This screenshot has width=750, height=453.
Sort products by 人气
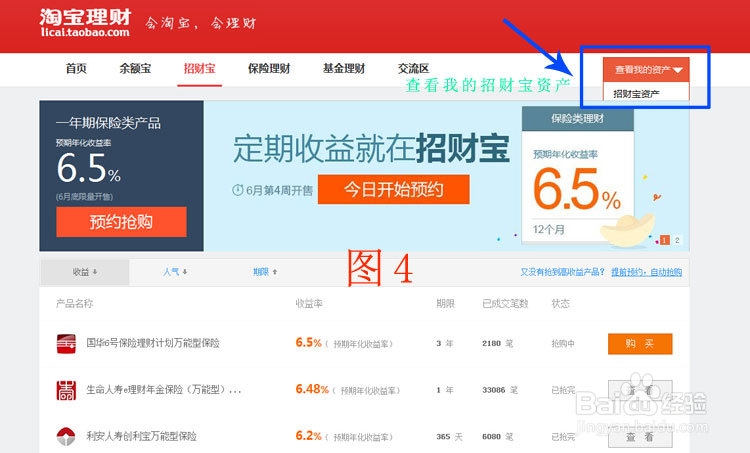(x=175, y=272)
